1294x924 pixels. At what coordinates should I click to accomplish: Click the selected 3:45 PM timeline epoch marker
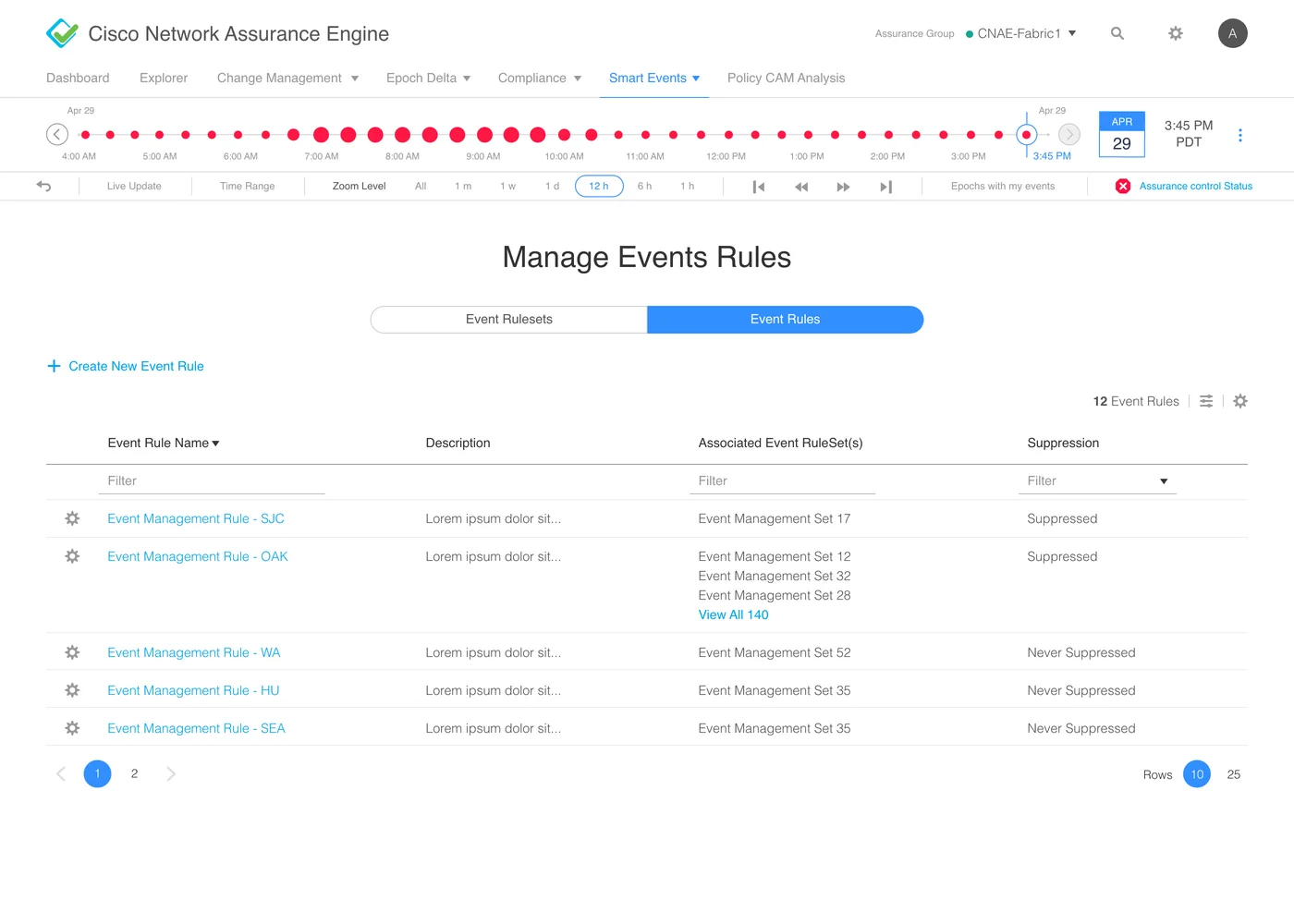(x=1026, y=135)
